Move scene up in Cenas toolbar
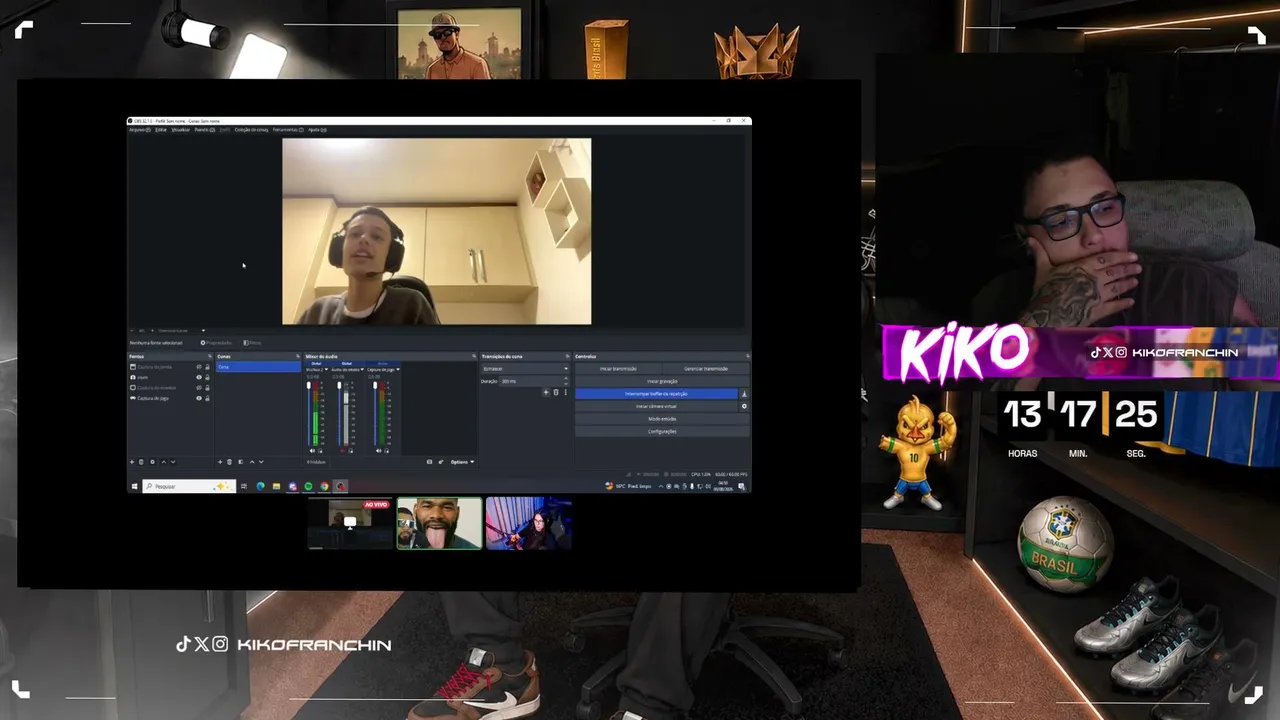This screenshot has width=1280, height=720. pyautogui.click(x=252, y=462)
